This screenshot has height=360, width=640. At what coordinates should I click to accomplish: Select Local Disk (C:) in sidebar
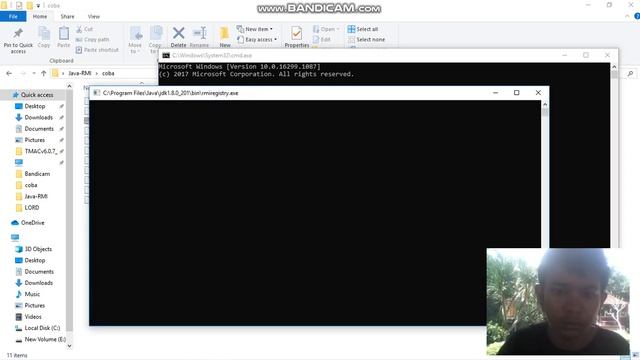pyautogui.click(x=42, y=328)
